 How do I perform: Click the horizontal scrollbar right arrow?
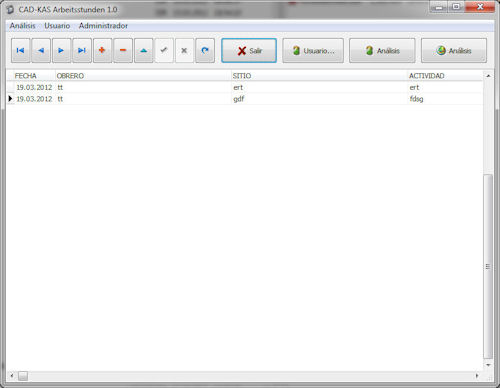tap(477, 376)
